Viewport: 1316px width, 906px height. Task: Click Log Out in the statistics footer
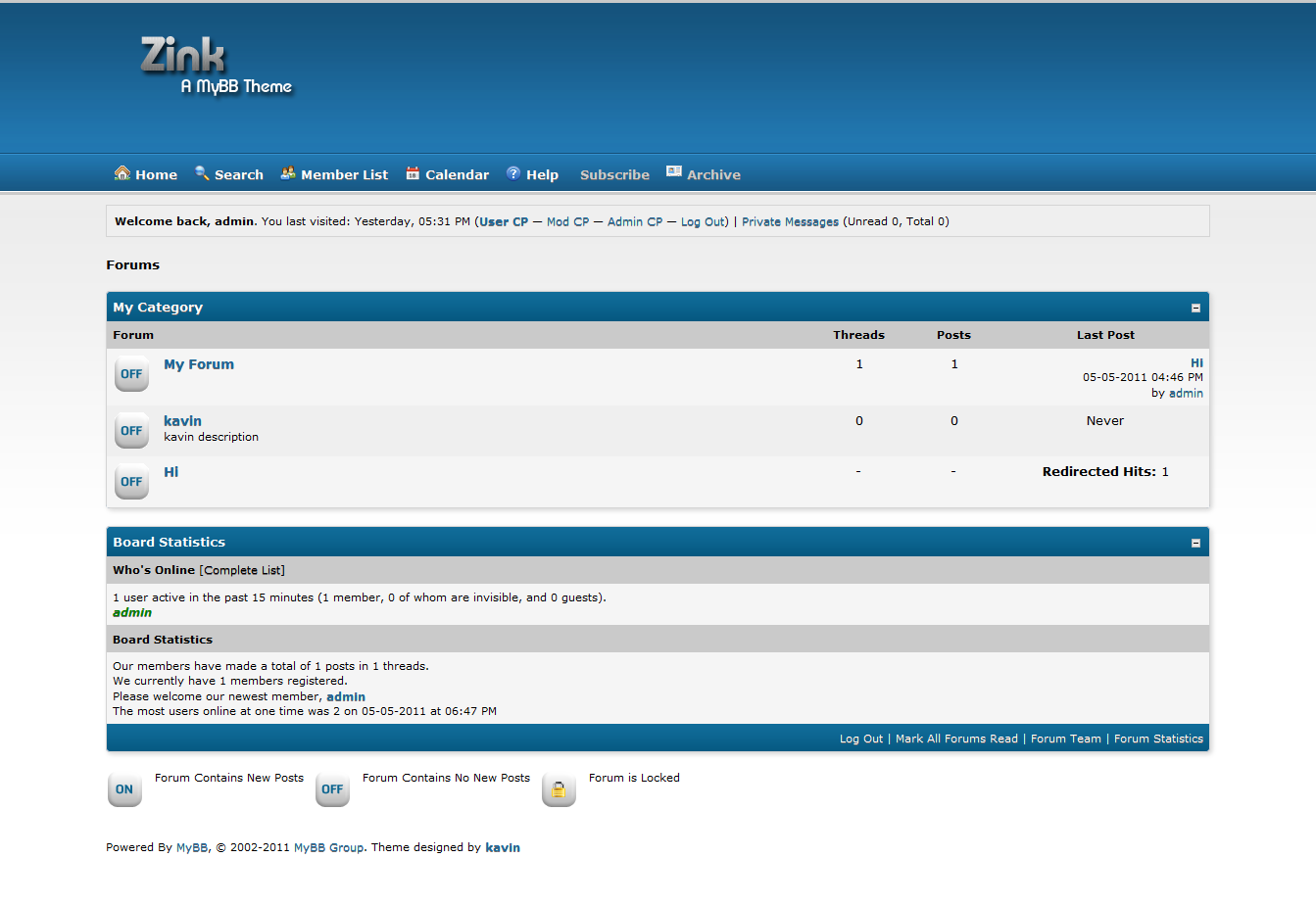coord(861,739)
